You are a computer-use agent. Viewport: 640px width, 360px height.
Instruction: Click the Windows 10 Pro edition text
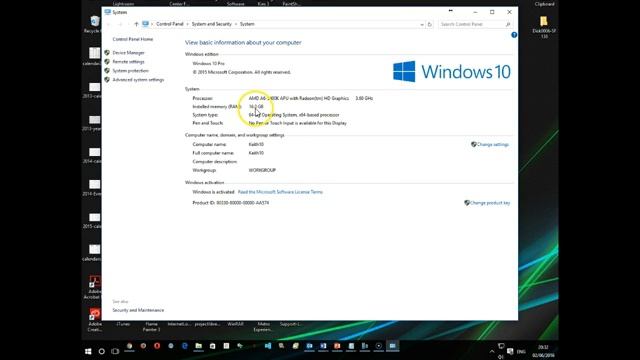coord(208,64)
